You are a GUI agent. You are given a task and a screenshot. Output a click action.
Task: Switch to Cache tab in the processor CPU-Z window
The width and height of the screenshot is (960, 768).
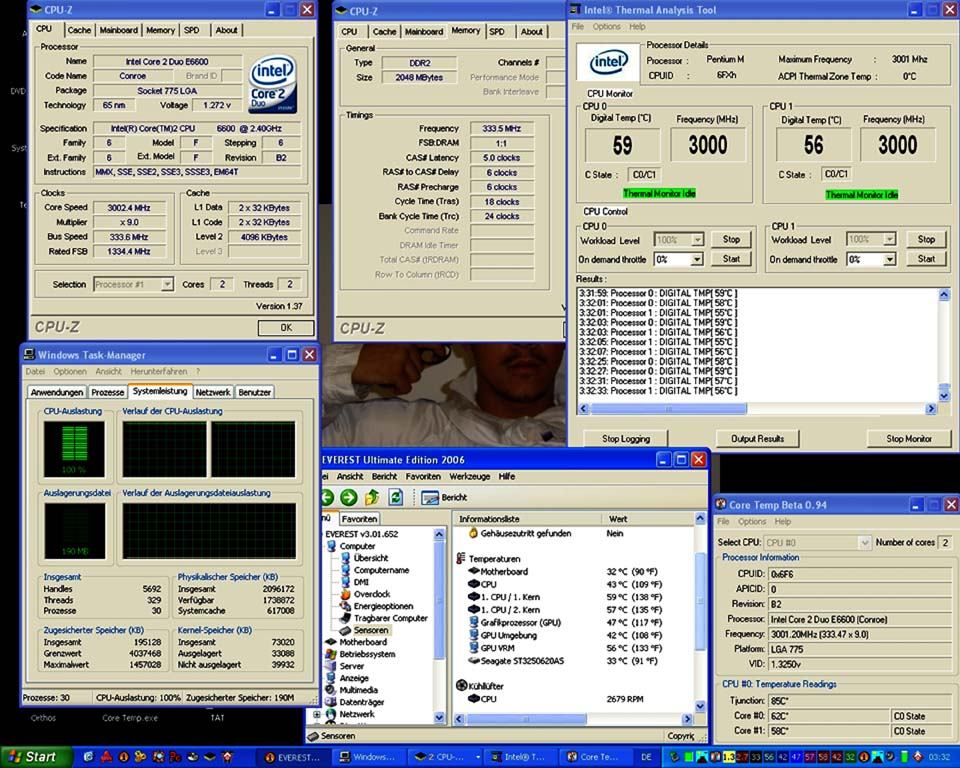click(x=79, y=30)
